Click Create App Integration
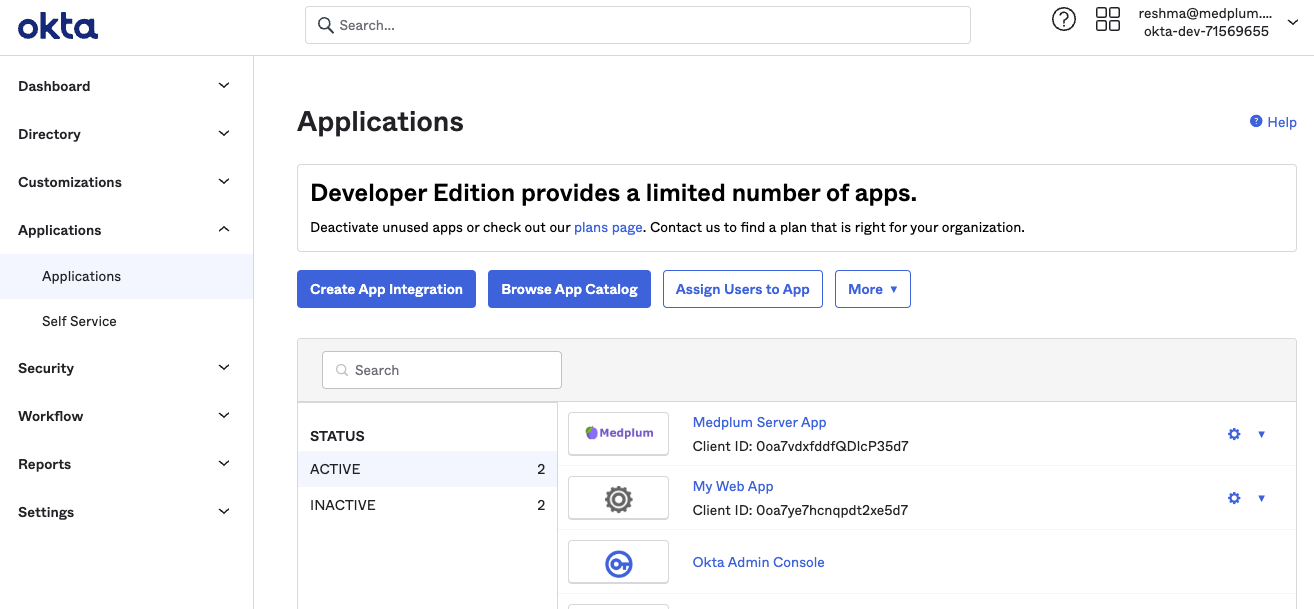 tap(386, 289)
